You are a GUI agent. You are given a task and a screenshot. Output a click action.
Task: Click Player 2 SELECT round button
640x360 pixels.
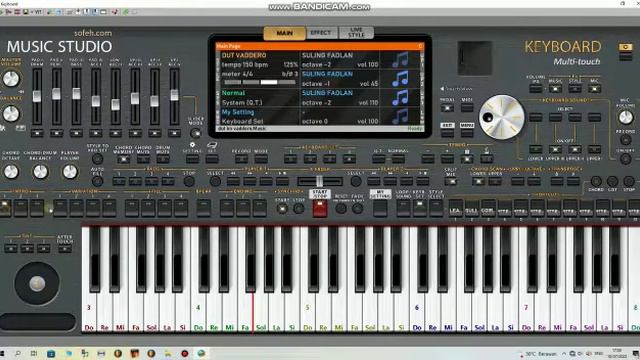click(x=356, y=181)
